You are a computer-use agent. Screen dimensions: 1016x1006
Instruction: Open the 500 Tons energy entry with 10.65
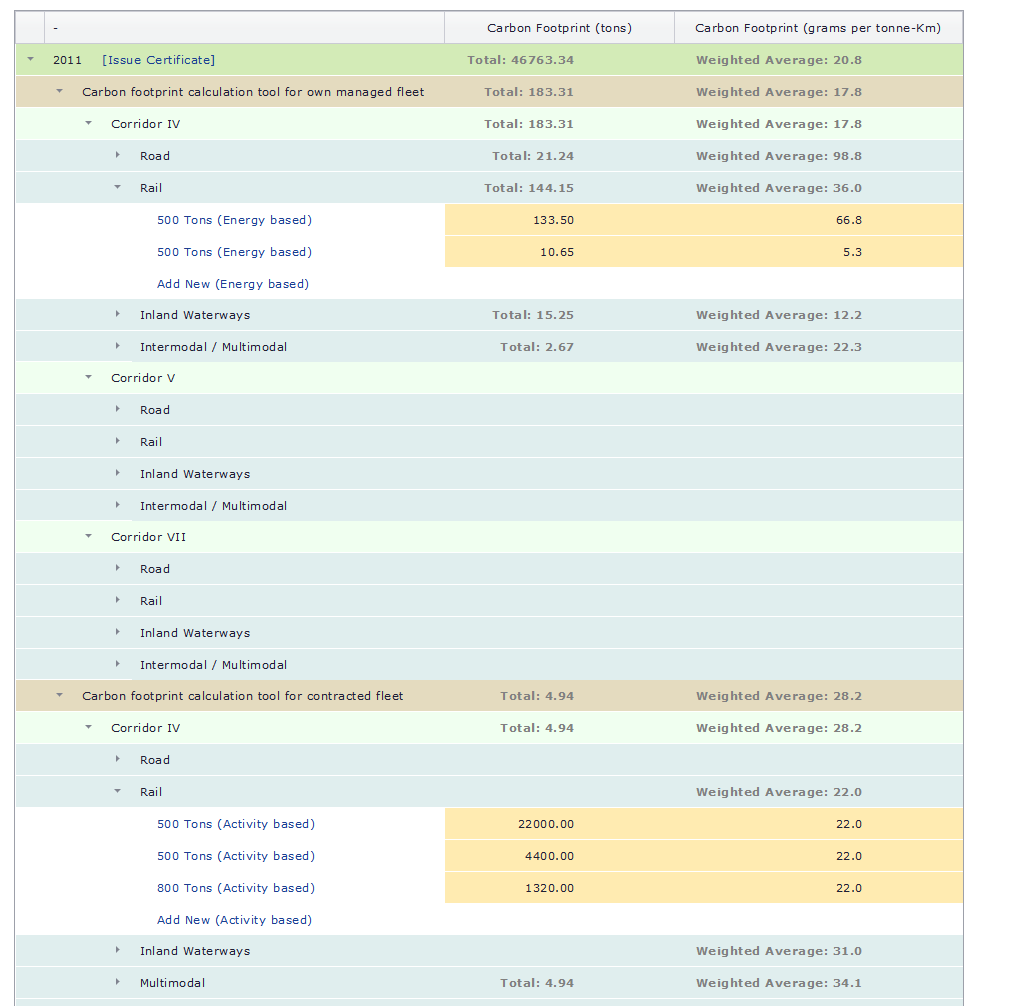[234, 252]
